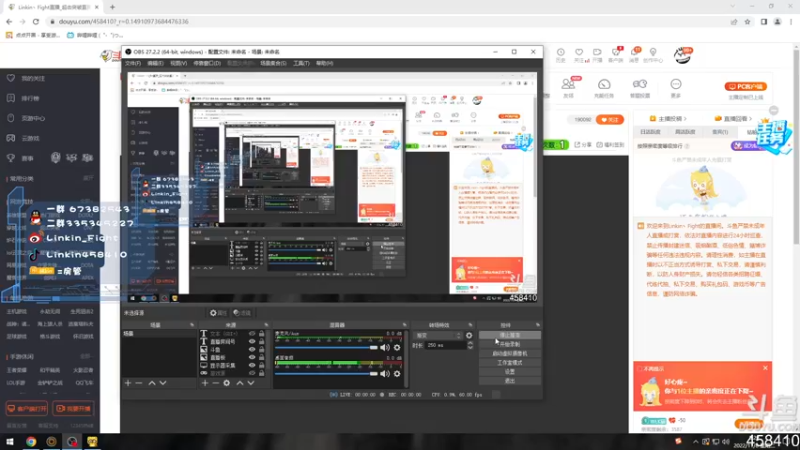
Task: Toggle lock on 直播房间号 source
Action: pos(262,342)
